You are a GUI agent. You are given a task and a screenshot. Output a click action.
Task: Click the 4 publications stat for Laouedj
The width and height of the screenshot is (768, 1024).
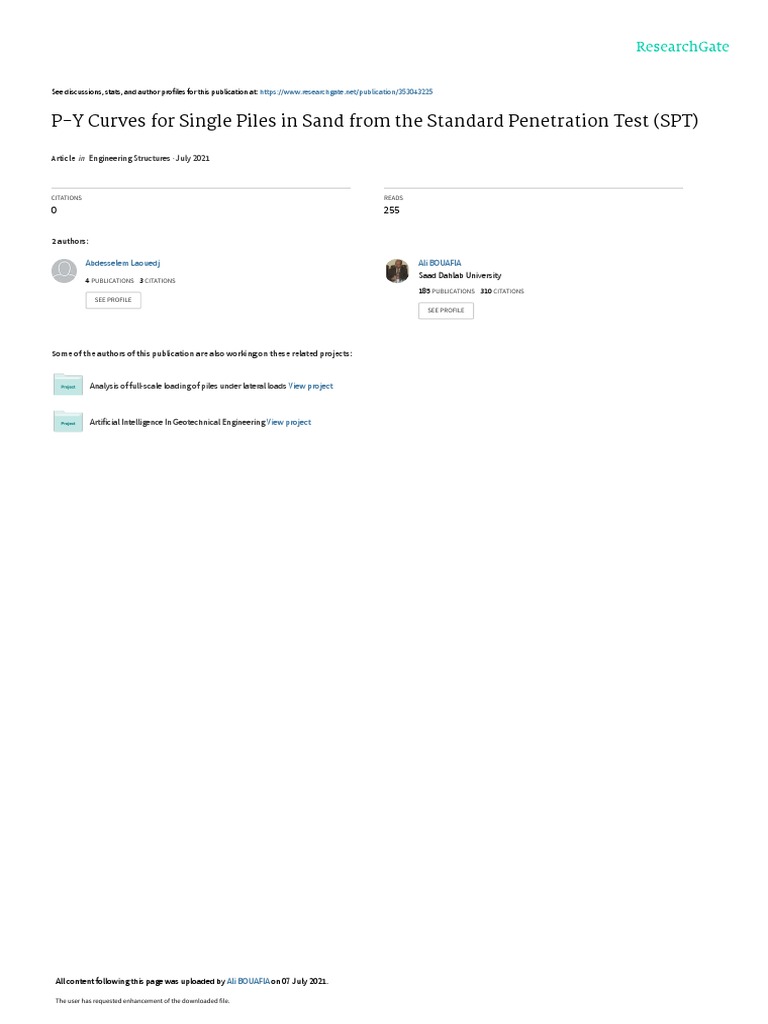(x=110, y=281)
